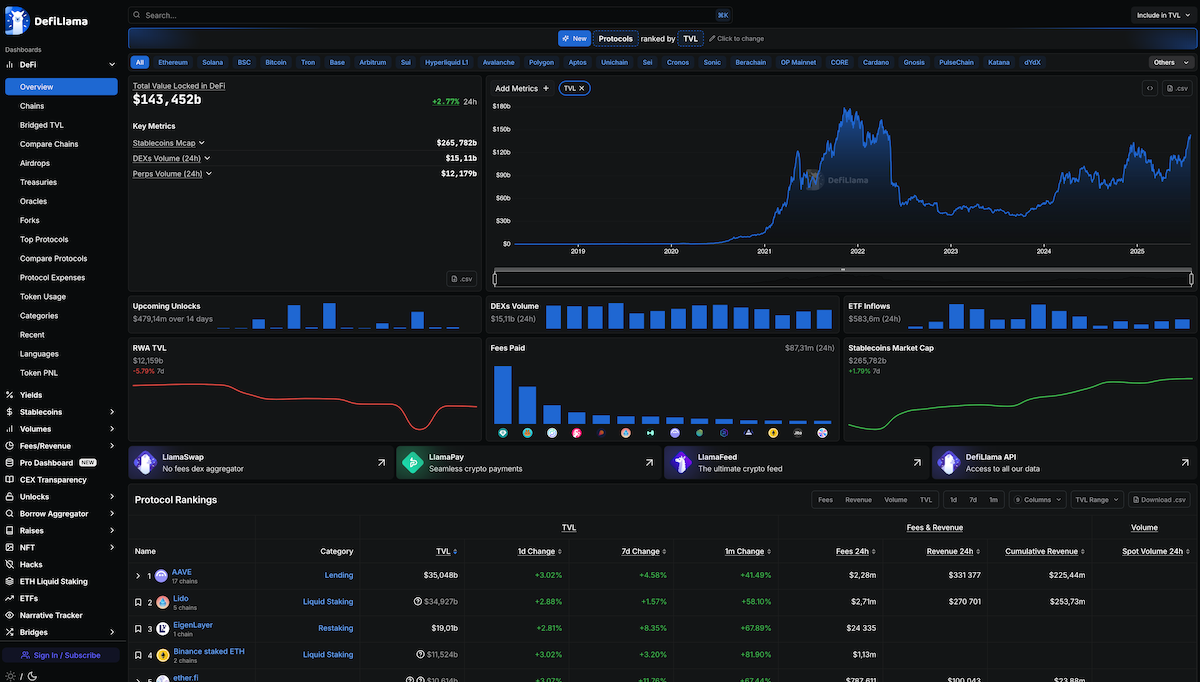Viewport: 1200px width, 682px height.
Task: Expand the Bridges sidebar menu
Action: click(x=111, y=632)
